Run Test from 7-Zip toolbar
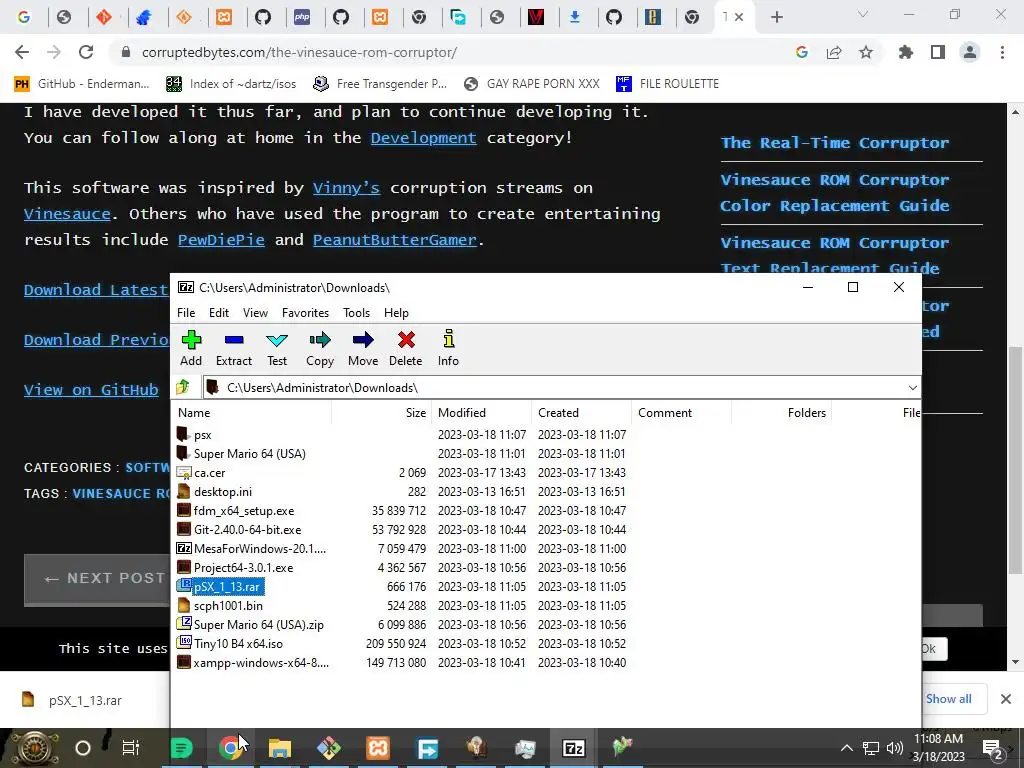This screenshot has width=1024, height=768. point(277,349)
